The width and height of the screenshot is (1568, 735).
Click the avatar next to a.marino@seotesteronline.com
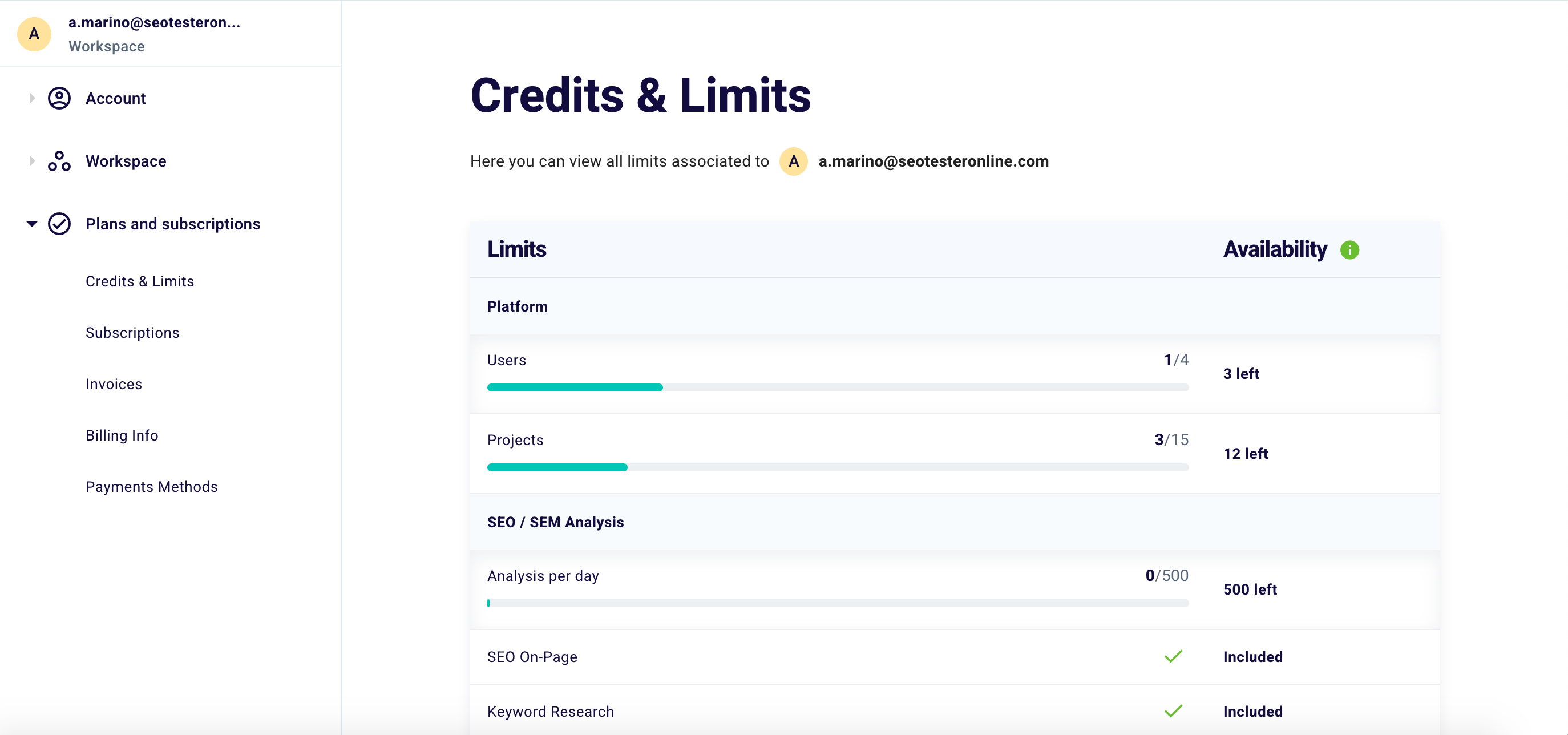click(793, 161)
